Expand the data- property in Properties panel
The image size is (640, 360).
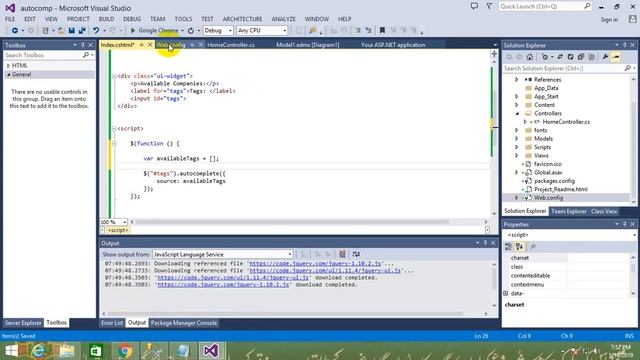[x=506, y=293]
